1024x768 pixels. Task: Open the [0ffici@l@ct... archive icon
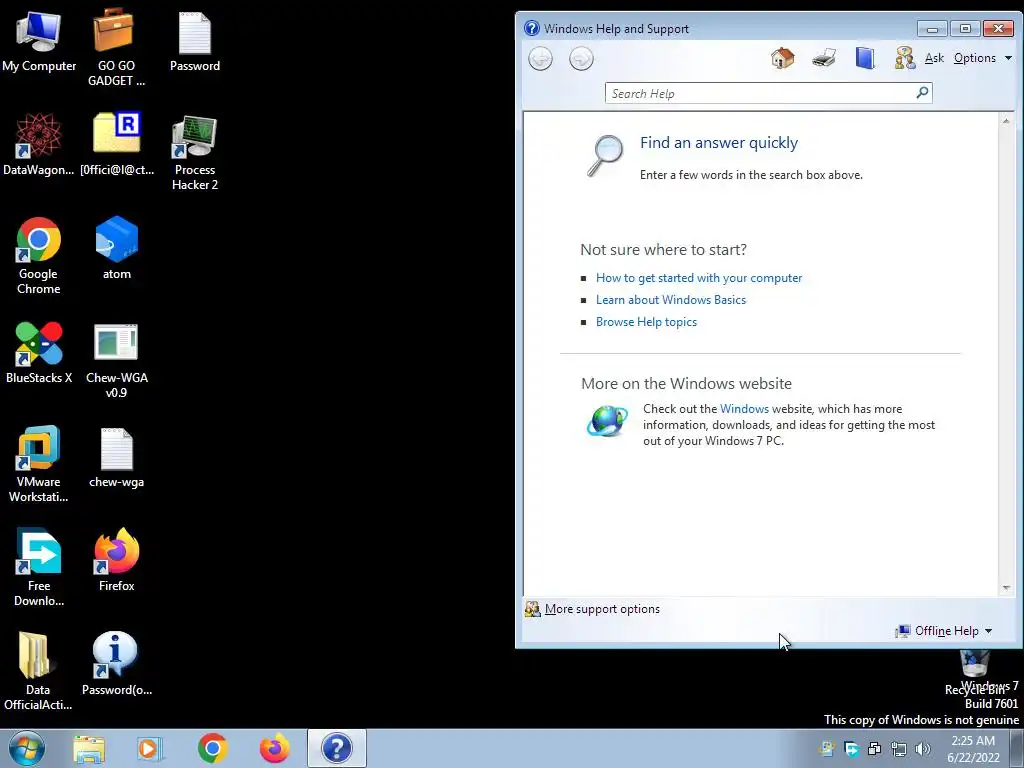tap(116, 144)
